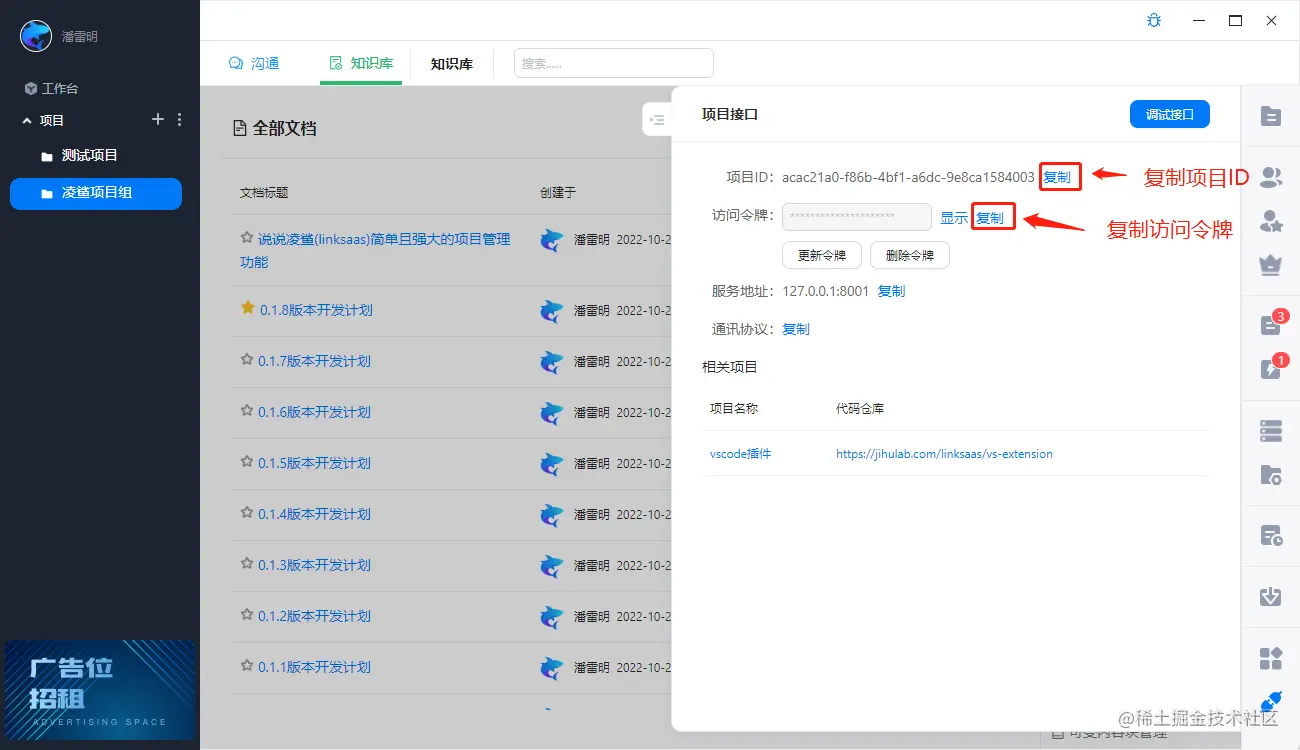Viewport: 1300px width, 750px height.
Task: Star the 0.1.2版本开发计划 document
Action: [247, 614]
